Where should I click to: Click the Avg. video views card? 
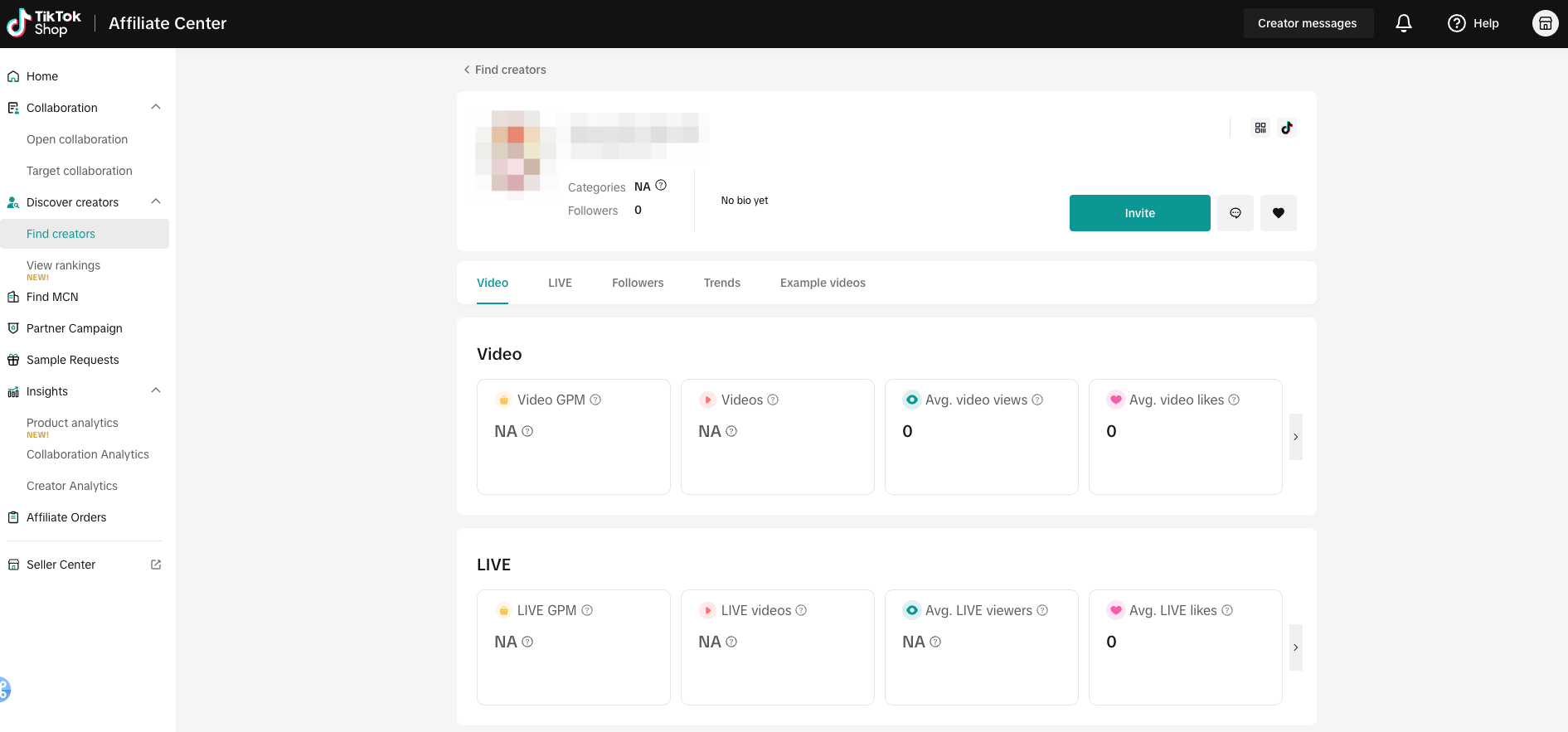coord(981,437)
